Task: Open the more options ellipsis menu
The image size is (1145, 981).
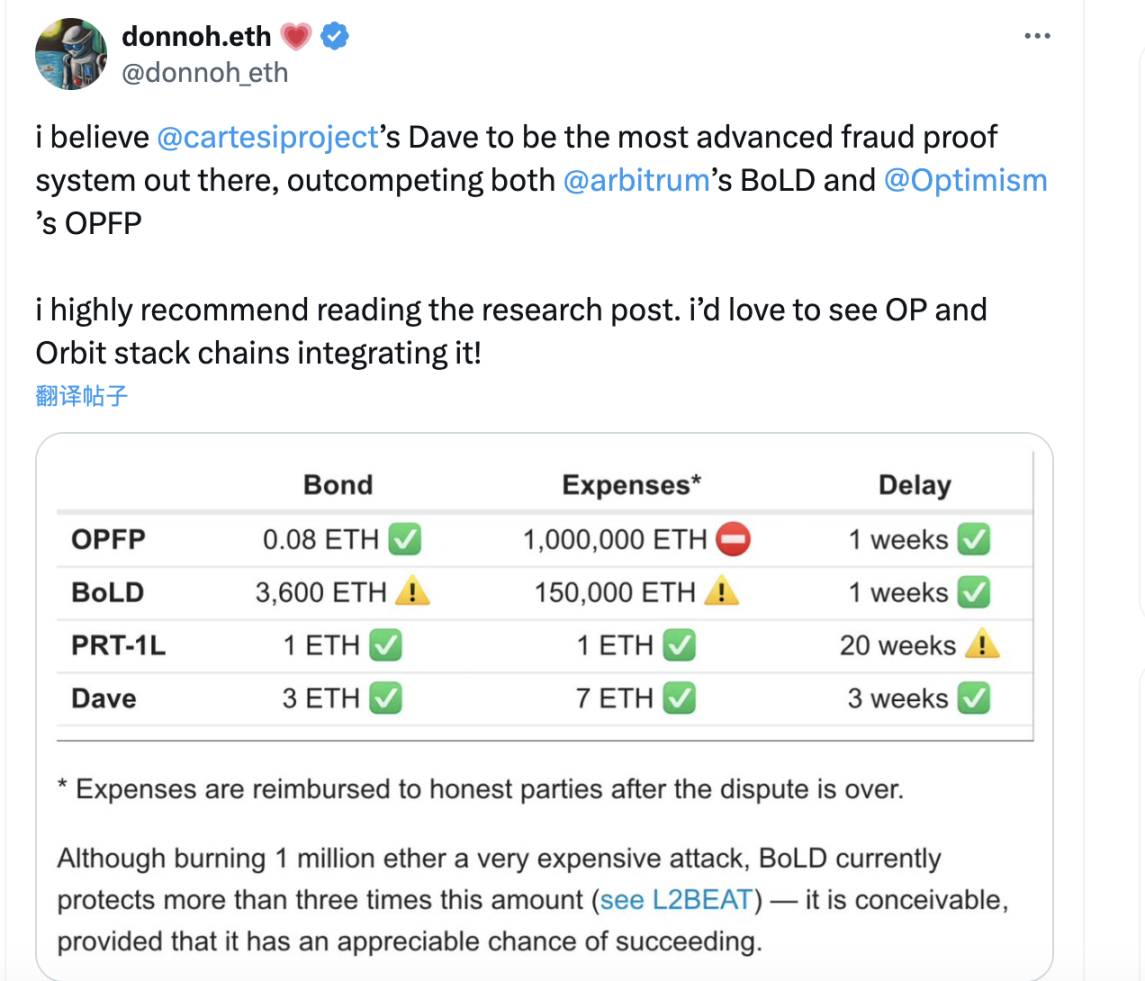Action: coord(1037,35)
